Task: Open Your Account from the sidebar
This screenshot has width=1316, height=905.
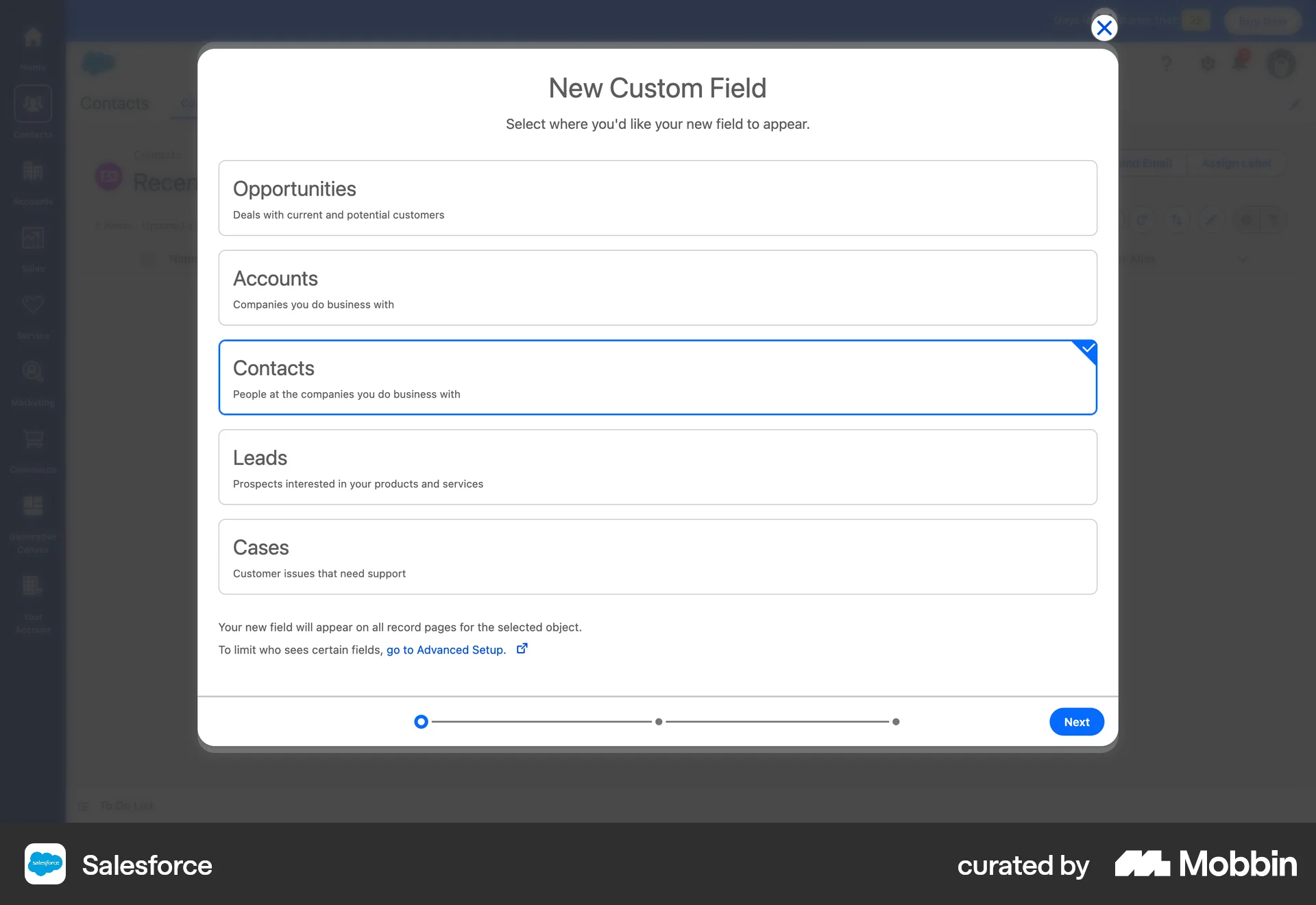Action: click(32, 593)
